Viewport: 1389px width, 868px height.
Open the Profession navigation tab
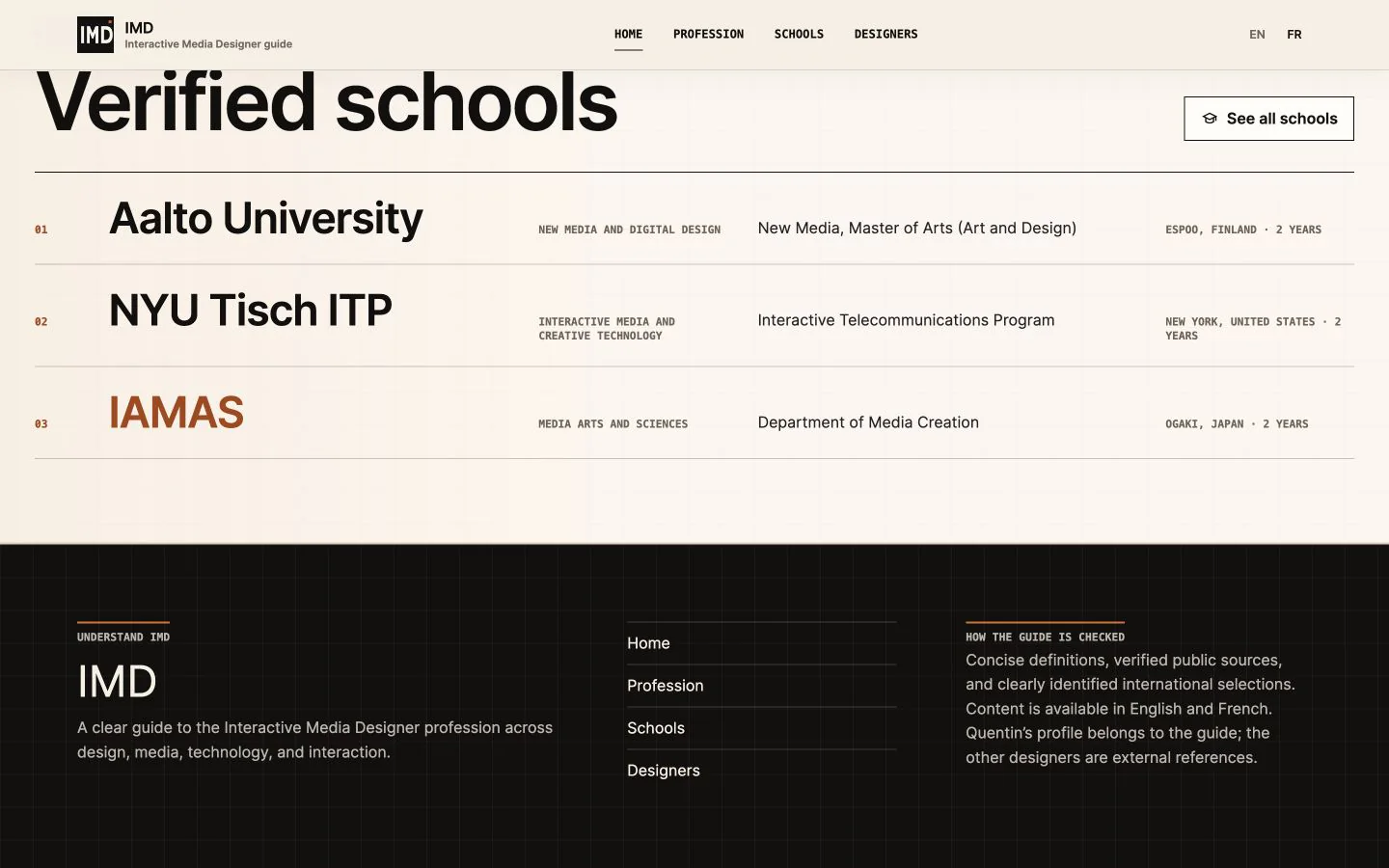pos(708,35)
